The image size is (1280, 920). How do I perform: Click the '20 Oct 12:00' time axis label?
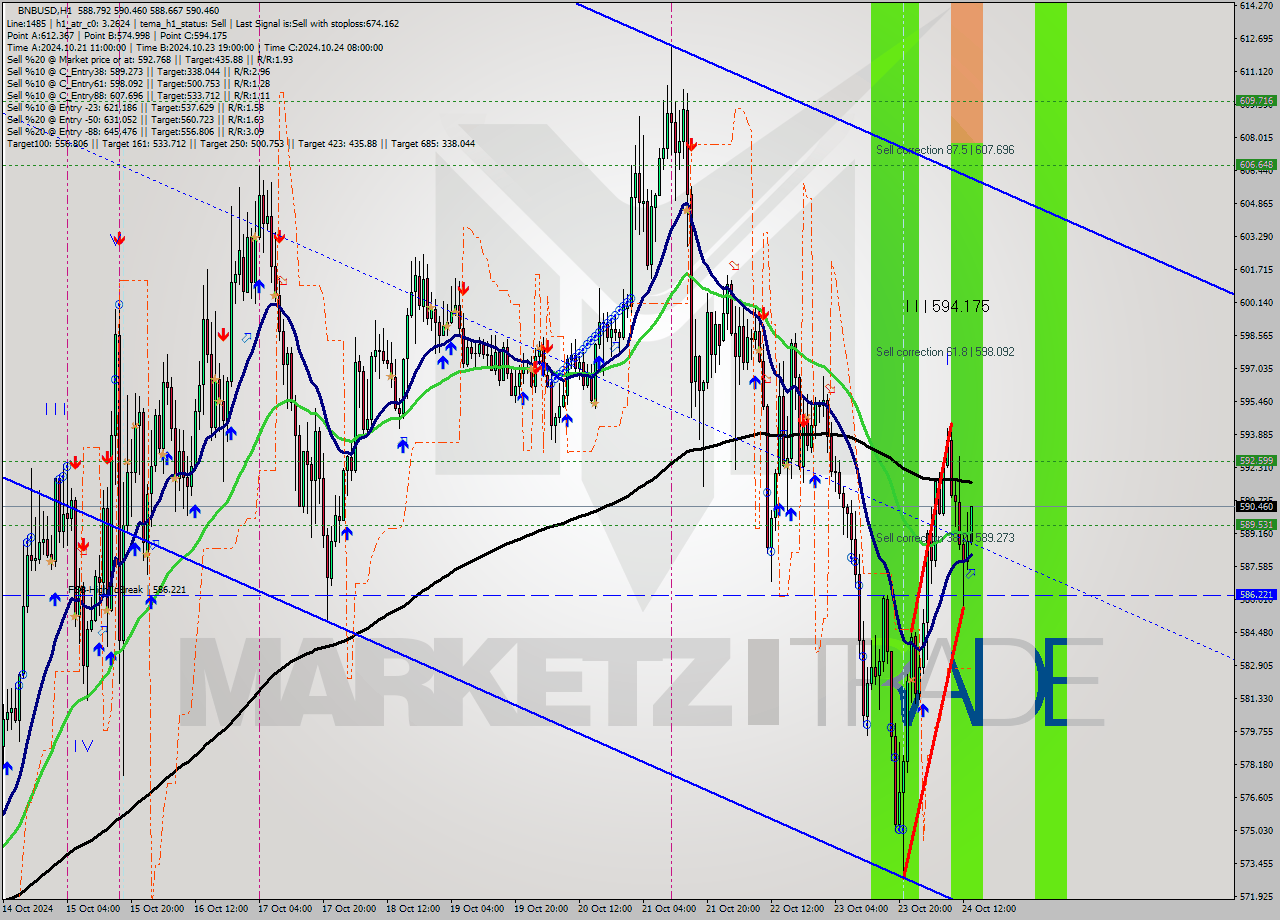coord(605,909)
